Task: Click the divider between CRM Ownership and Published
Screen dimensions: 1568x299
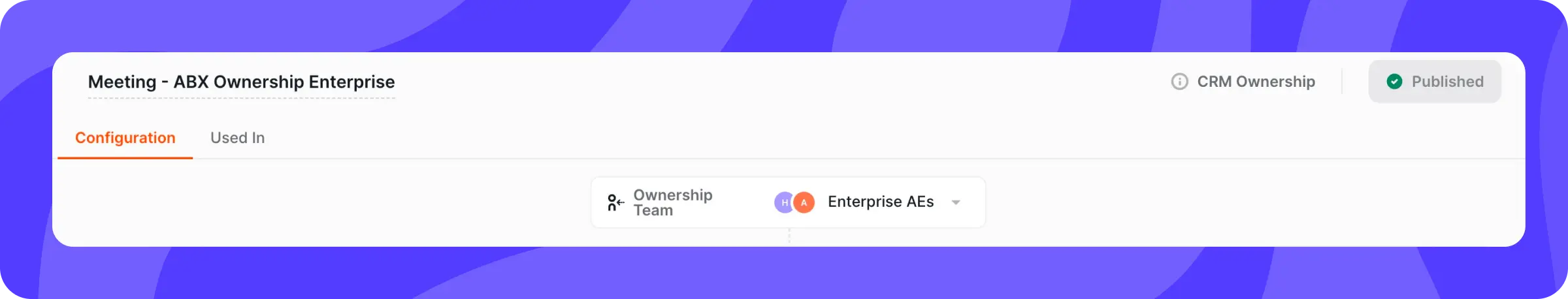Action: click(1342, 82)
